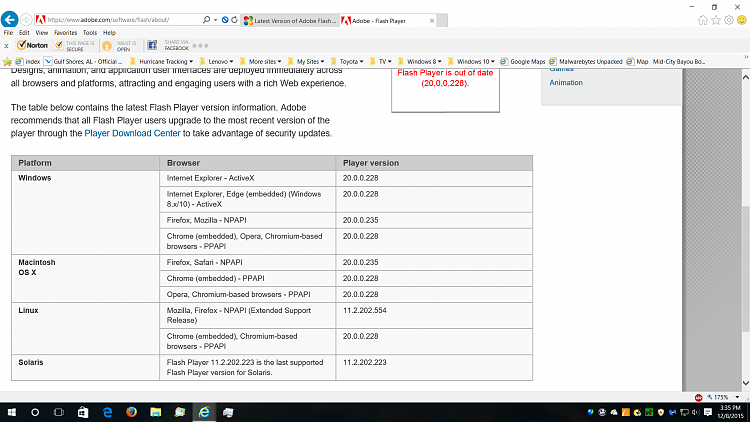The image size is (750, 422).
Task: Expand the Hurricane Tracking favorites folder
Action: click(x=162, y=62)
